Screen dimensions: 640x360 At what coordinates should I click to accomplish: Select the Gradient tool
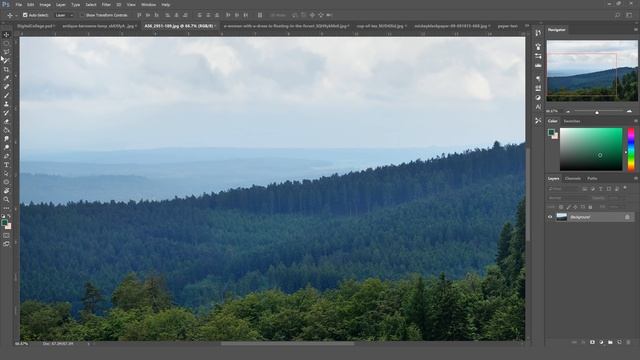coord(6,130)
